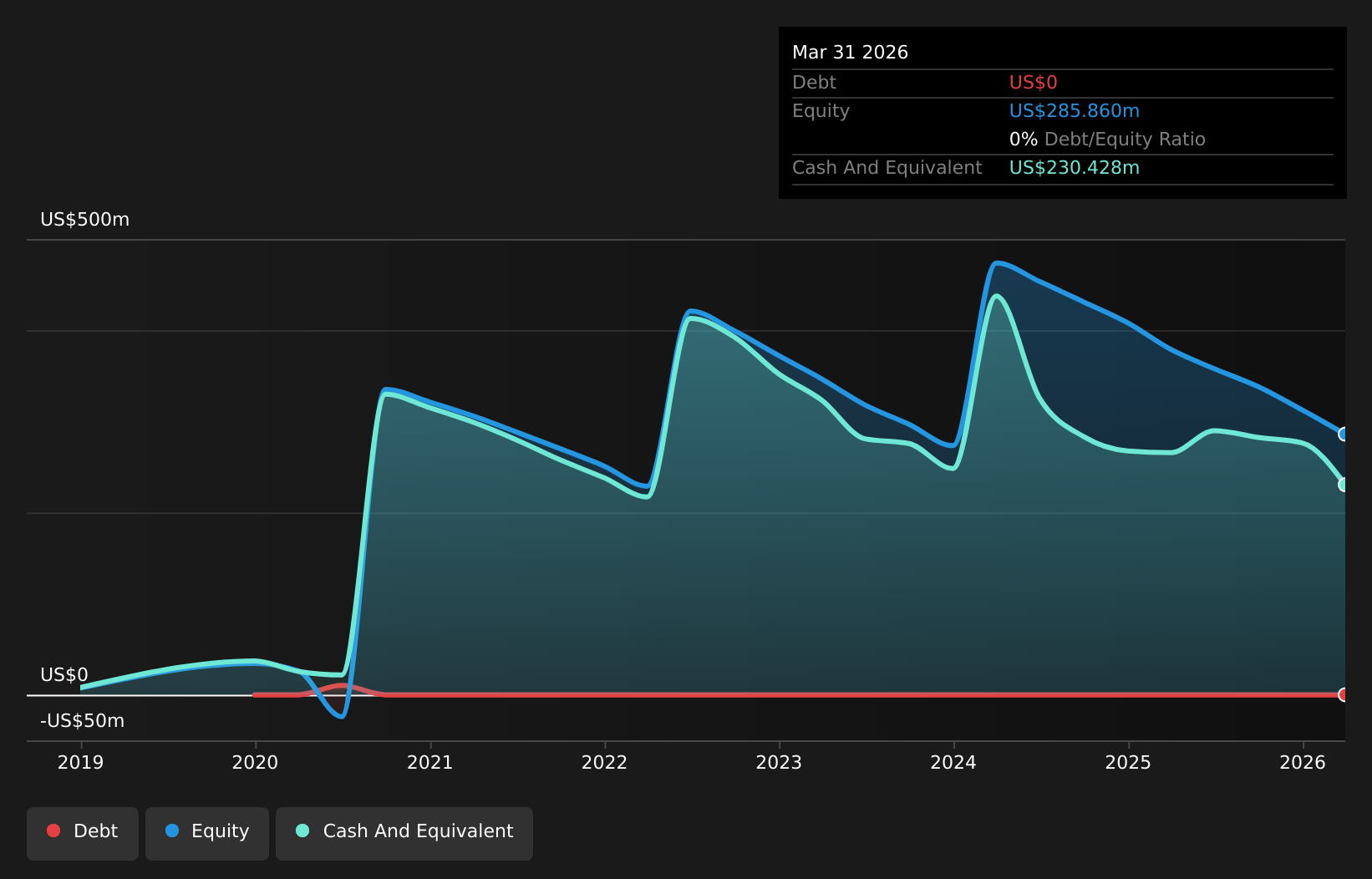Click the blue Equity legend dot
The image size is (1372, 879).
pyautogui.click(x=172, y=831)
